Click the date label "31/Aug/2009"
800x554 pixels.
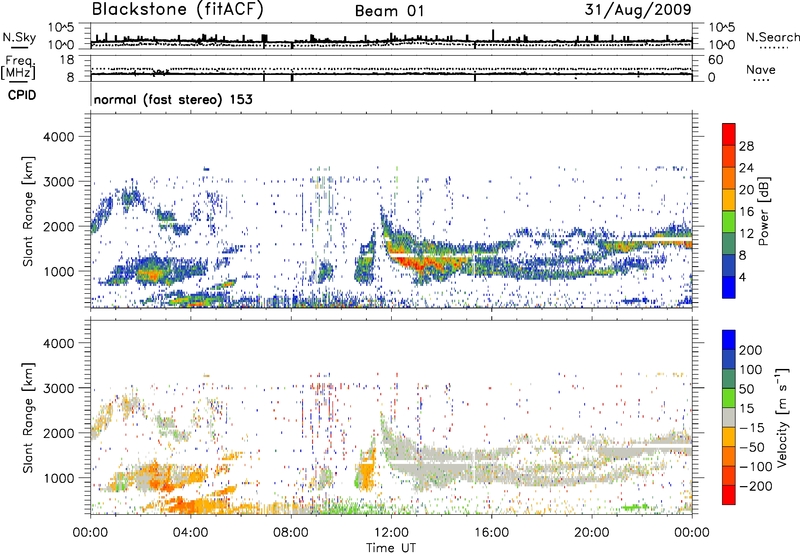[638, 10]
